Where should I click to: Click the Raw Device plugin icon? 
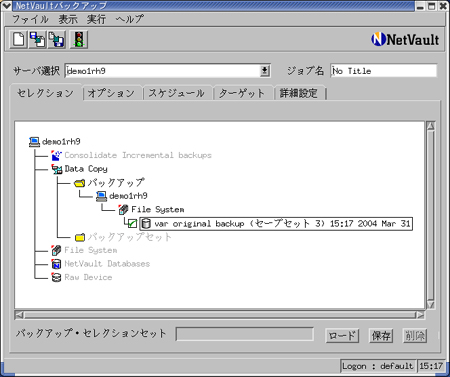(x=56, y=277)
